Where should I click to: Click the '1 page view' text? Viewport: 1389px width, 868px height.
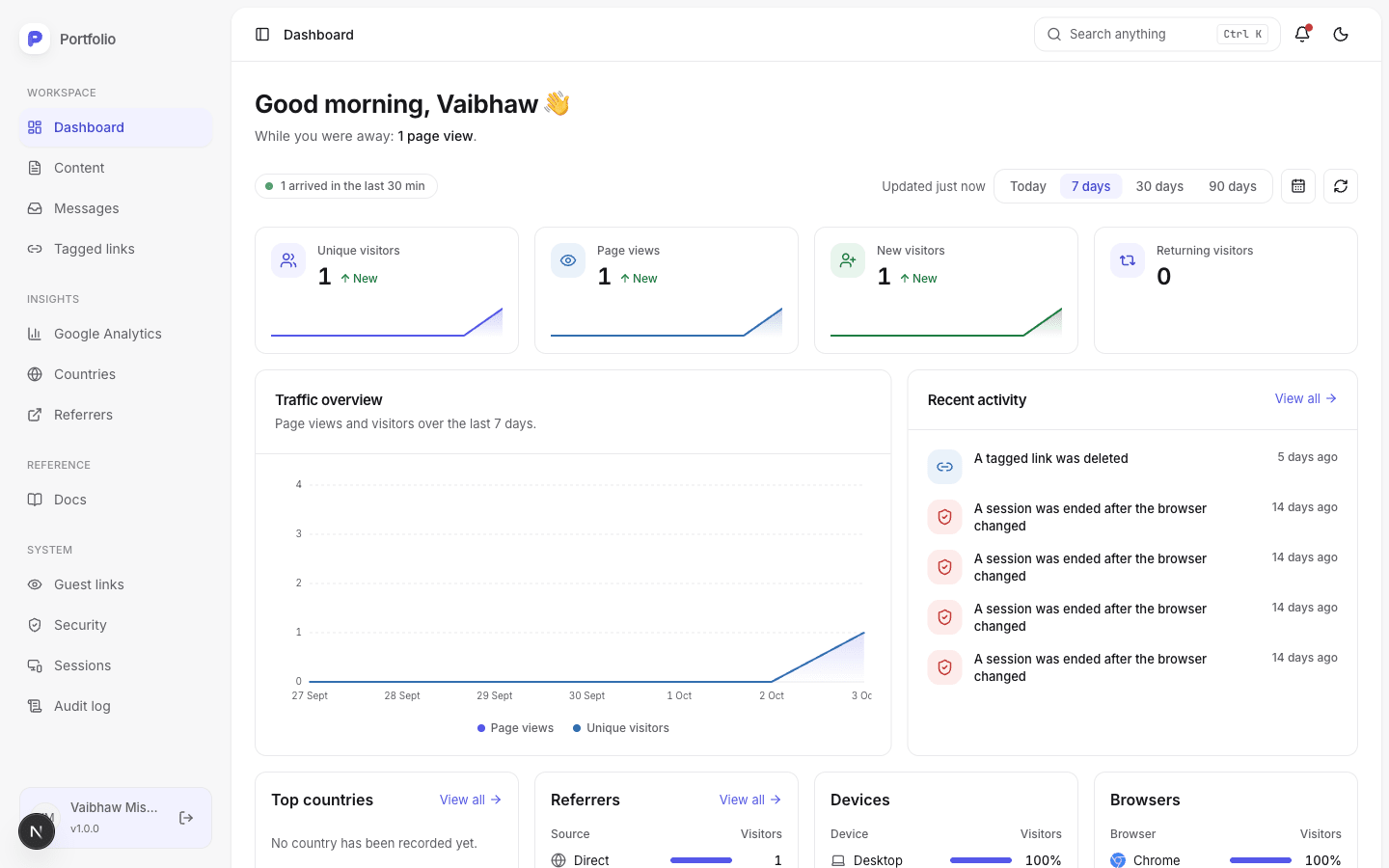click(x=435, y=136)
